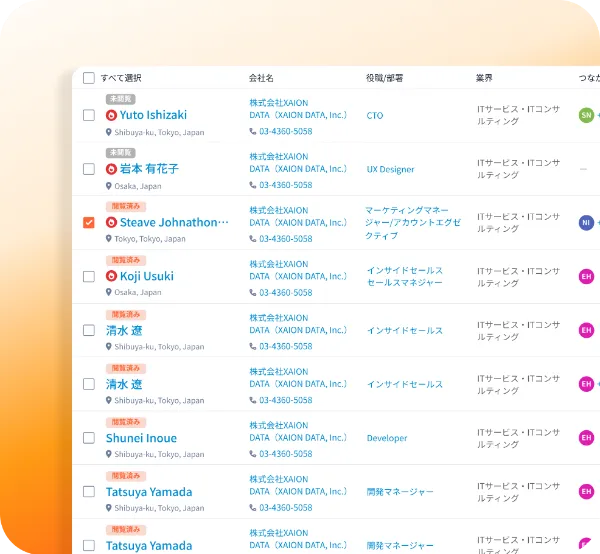Click the 会社名 column header

261,78
